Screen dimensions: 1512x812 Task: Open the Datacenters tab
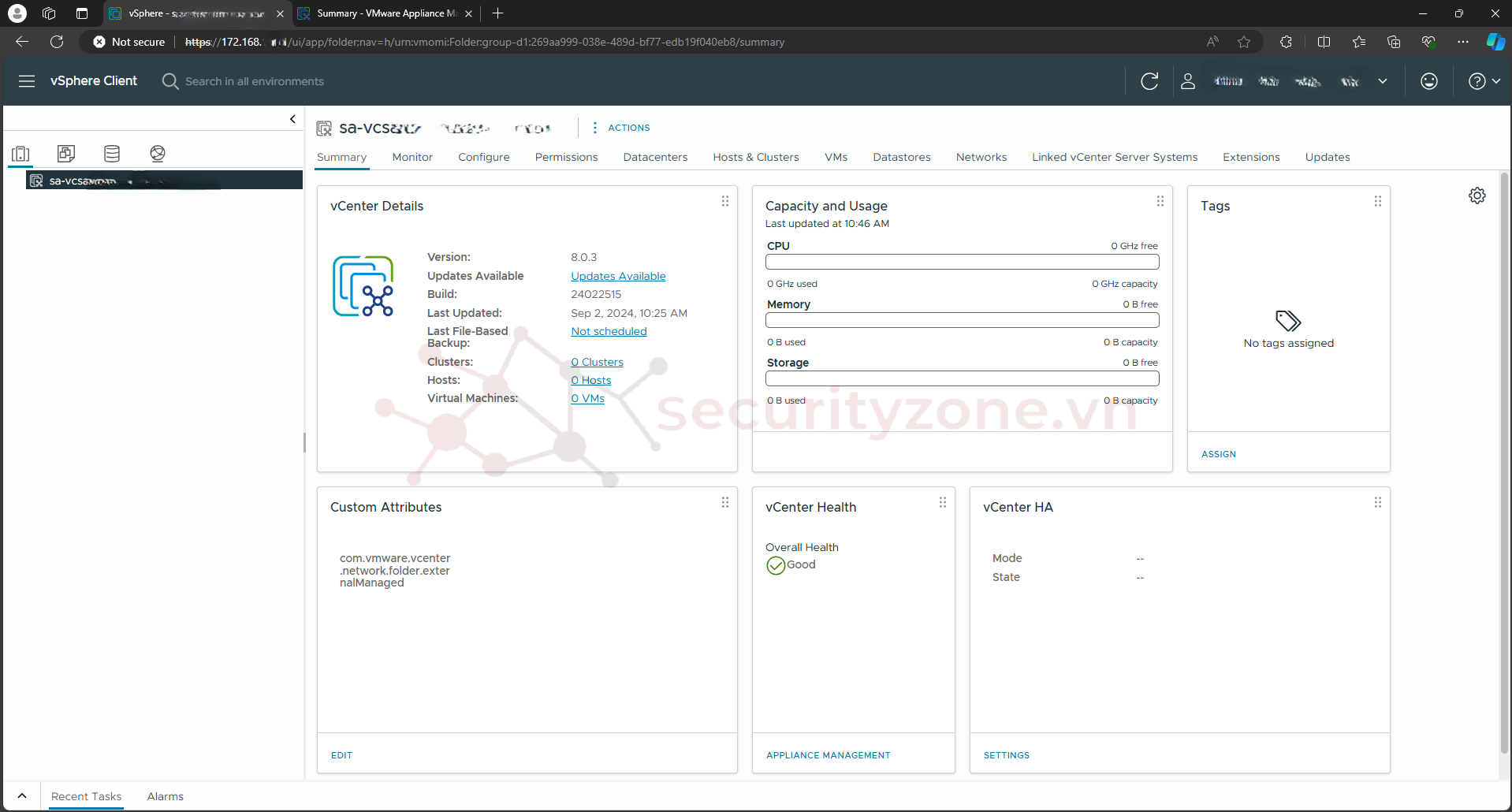(655, 157)
